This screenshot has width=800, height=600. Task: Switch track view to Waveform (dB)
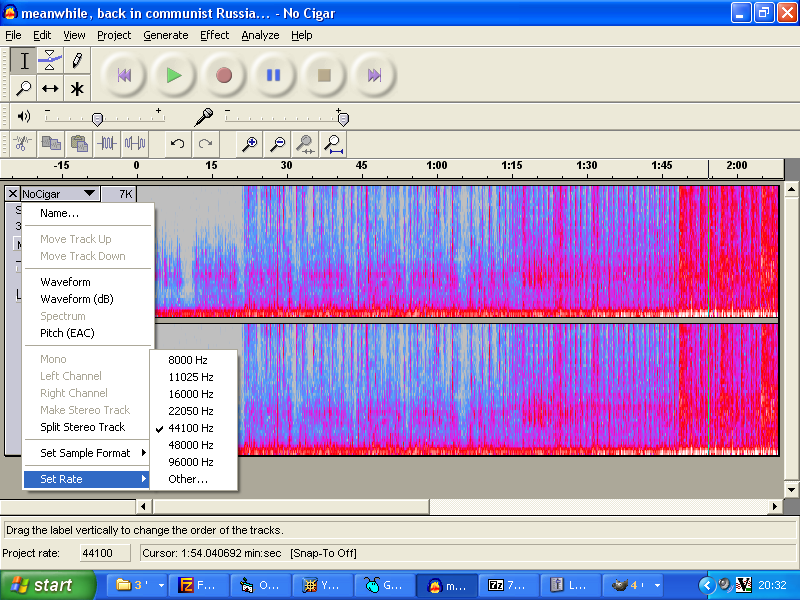[76, 299]
